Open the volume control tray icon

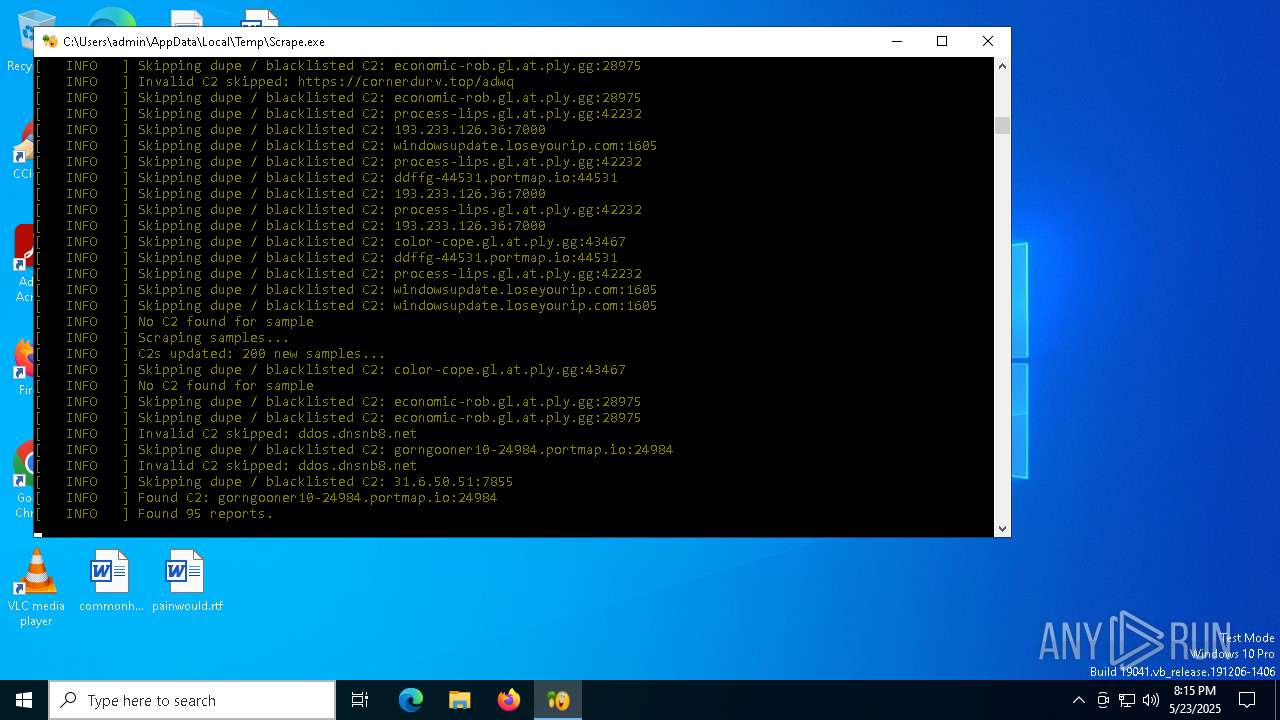pyautogui.click(x=1151, y=700)
